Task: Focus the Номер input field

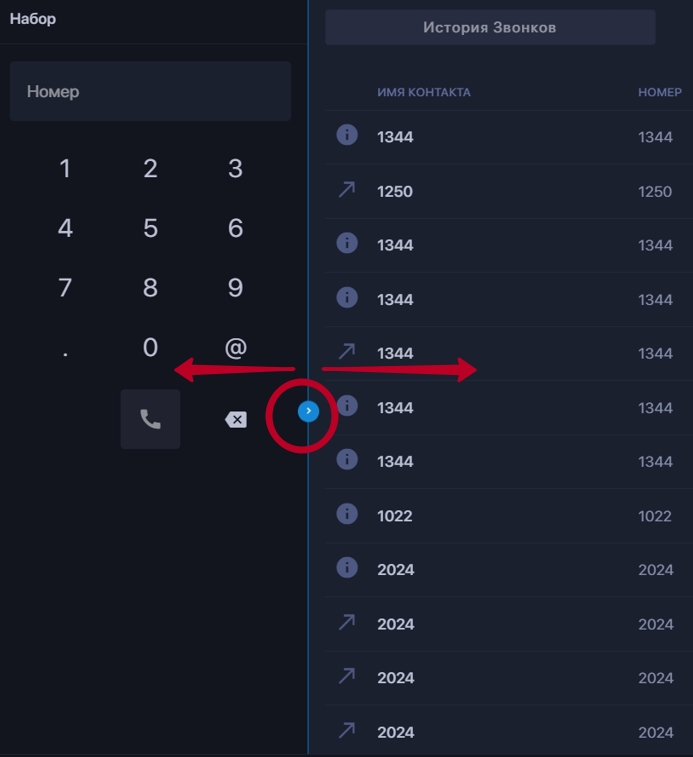Action: point(150,91)
